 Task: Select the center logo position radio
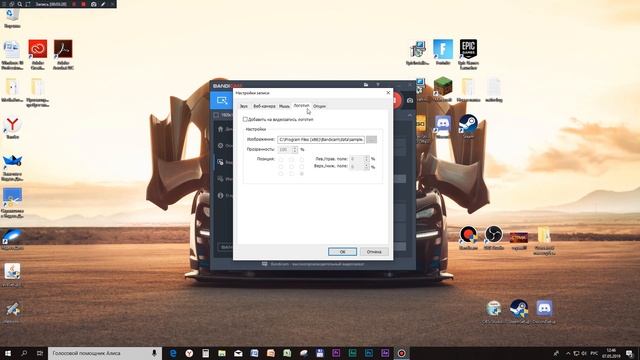click(x=291, y=167)
